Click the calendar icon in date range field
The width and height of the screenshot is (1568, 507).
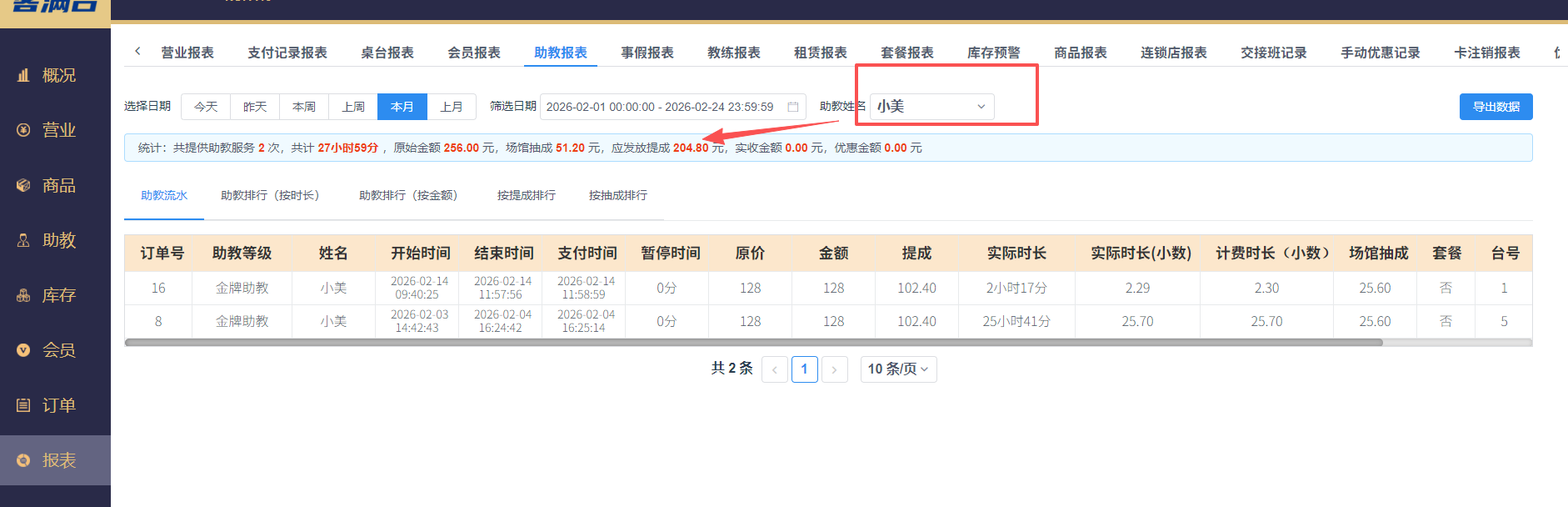tap(793, 107)
